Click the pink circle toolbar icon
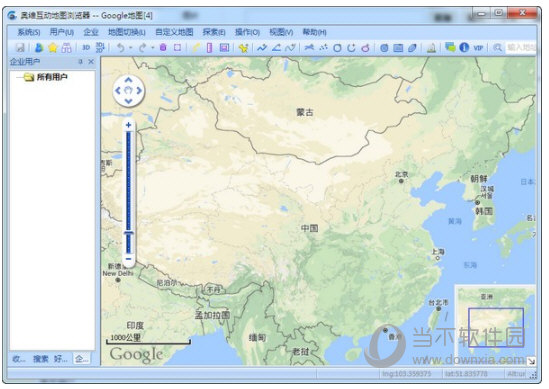Viewport: 549px width, 389px height. 365,48
